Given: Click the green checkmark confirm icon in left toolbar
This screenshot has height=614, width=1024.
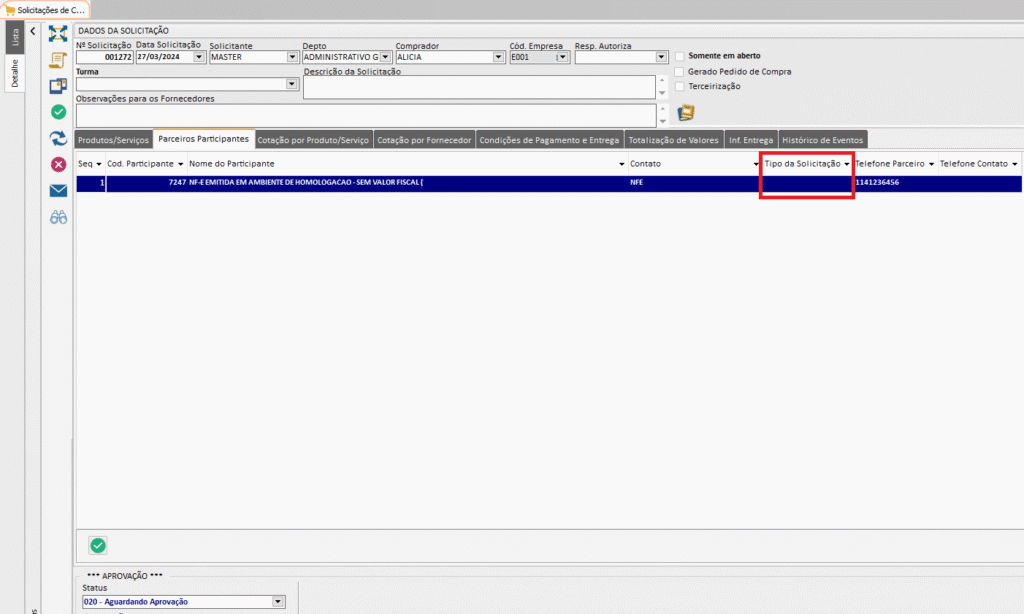Looking at the screenshot, I should coord(58,112).
